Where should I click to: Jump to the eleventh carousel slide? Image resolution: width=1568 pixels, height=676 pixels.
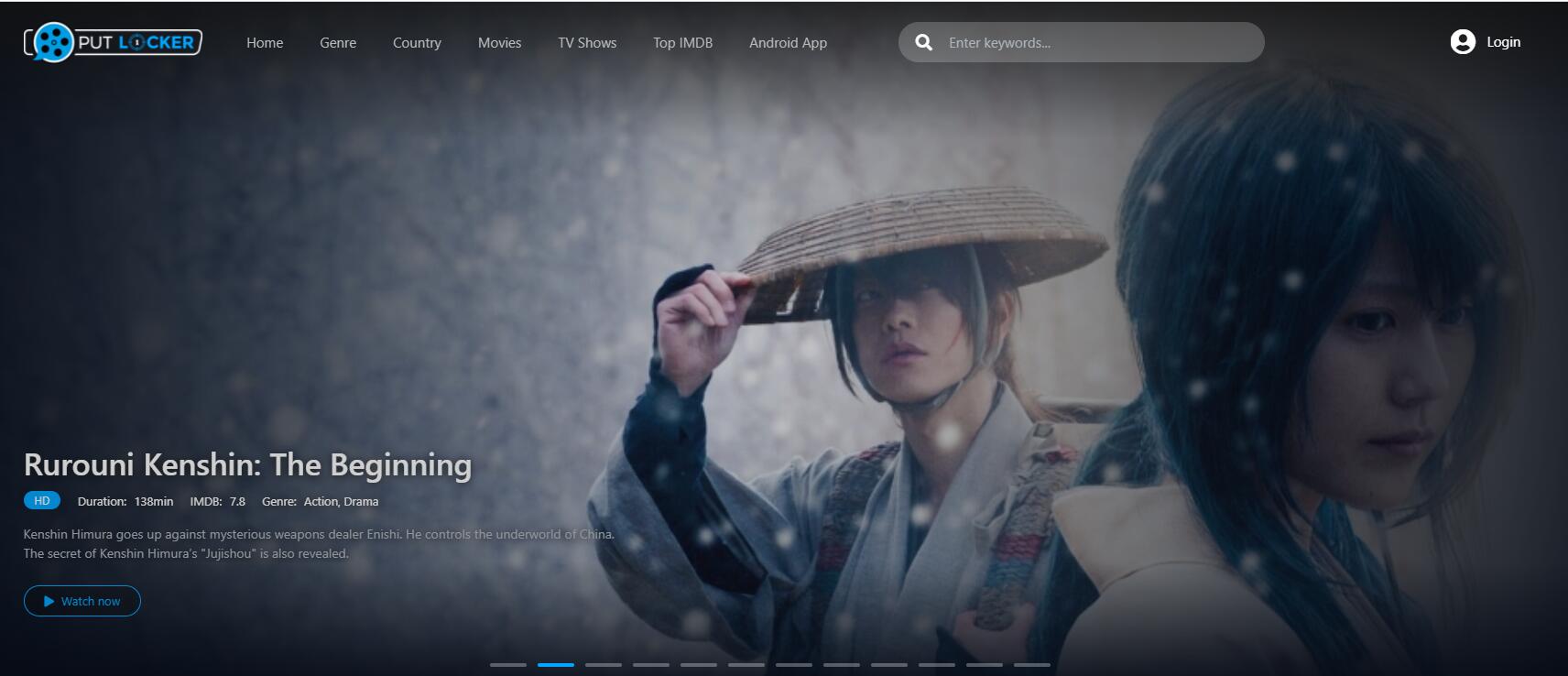click(985, 664)
